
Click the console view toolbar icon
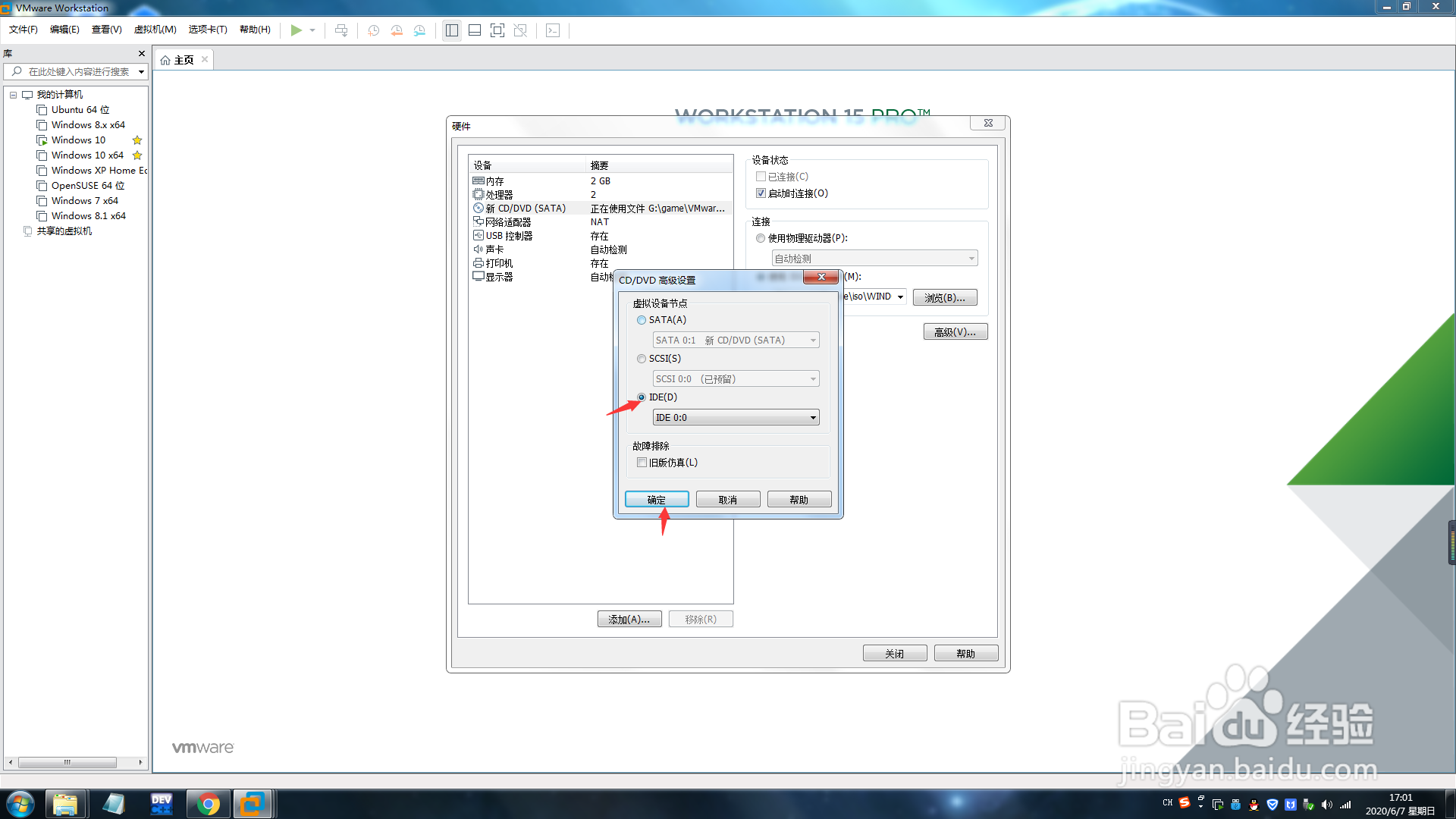tap(553, 30)
